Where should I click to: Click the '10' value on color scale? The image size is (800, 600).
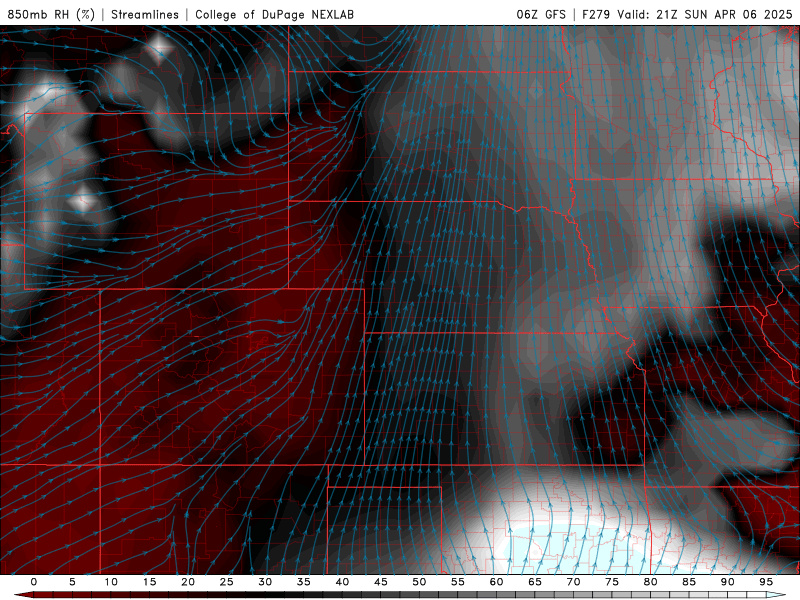(x=111, y=582)
